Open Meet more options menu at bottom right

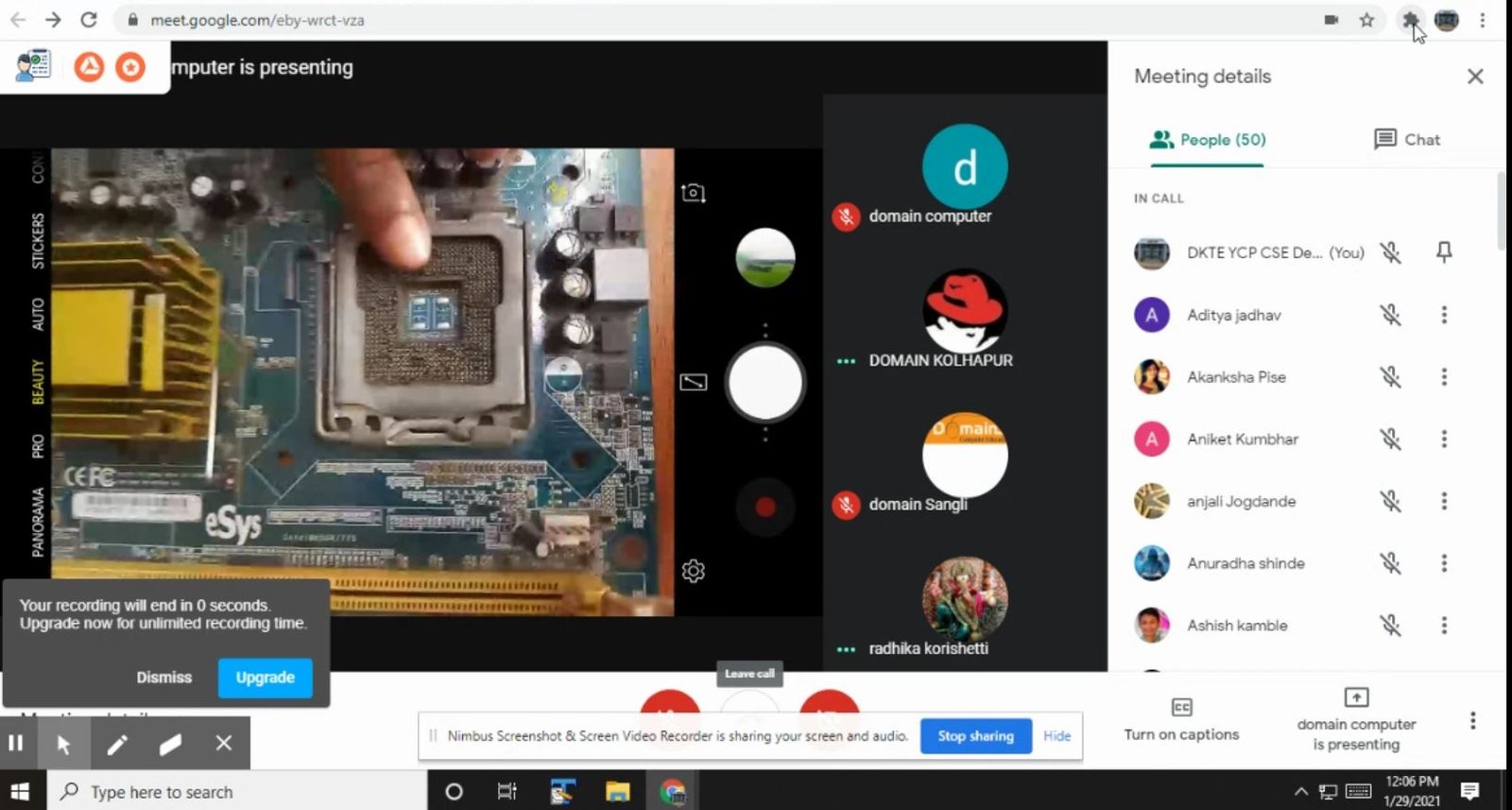pyautogui.click(x=1472, y=721)
